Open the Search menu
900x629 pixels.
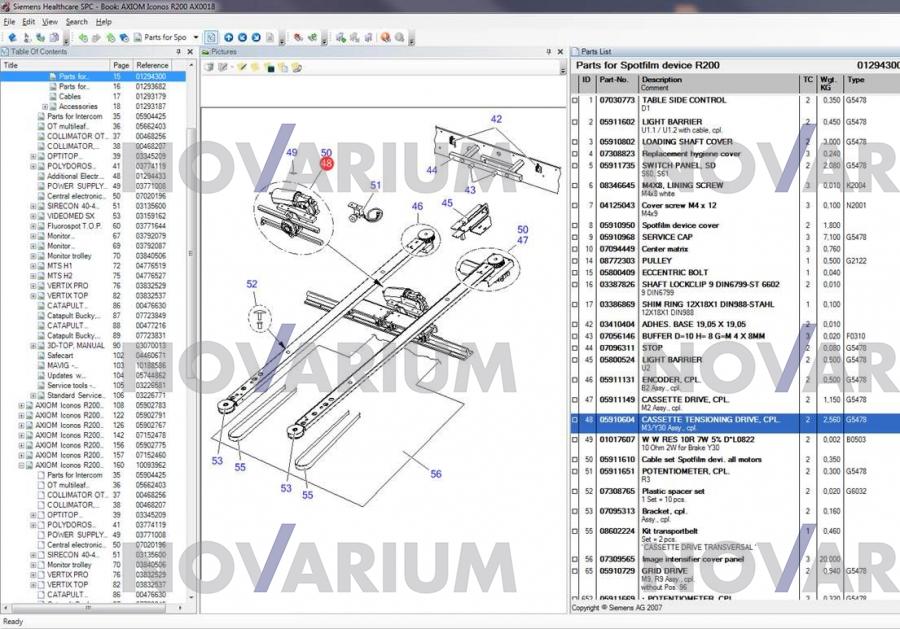tap(77, 21)
